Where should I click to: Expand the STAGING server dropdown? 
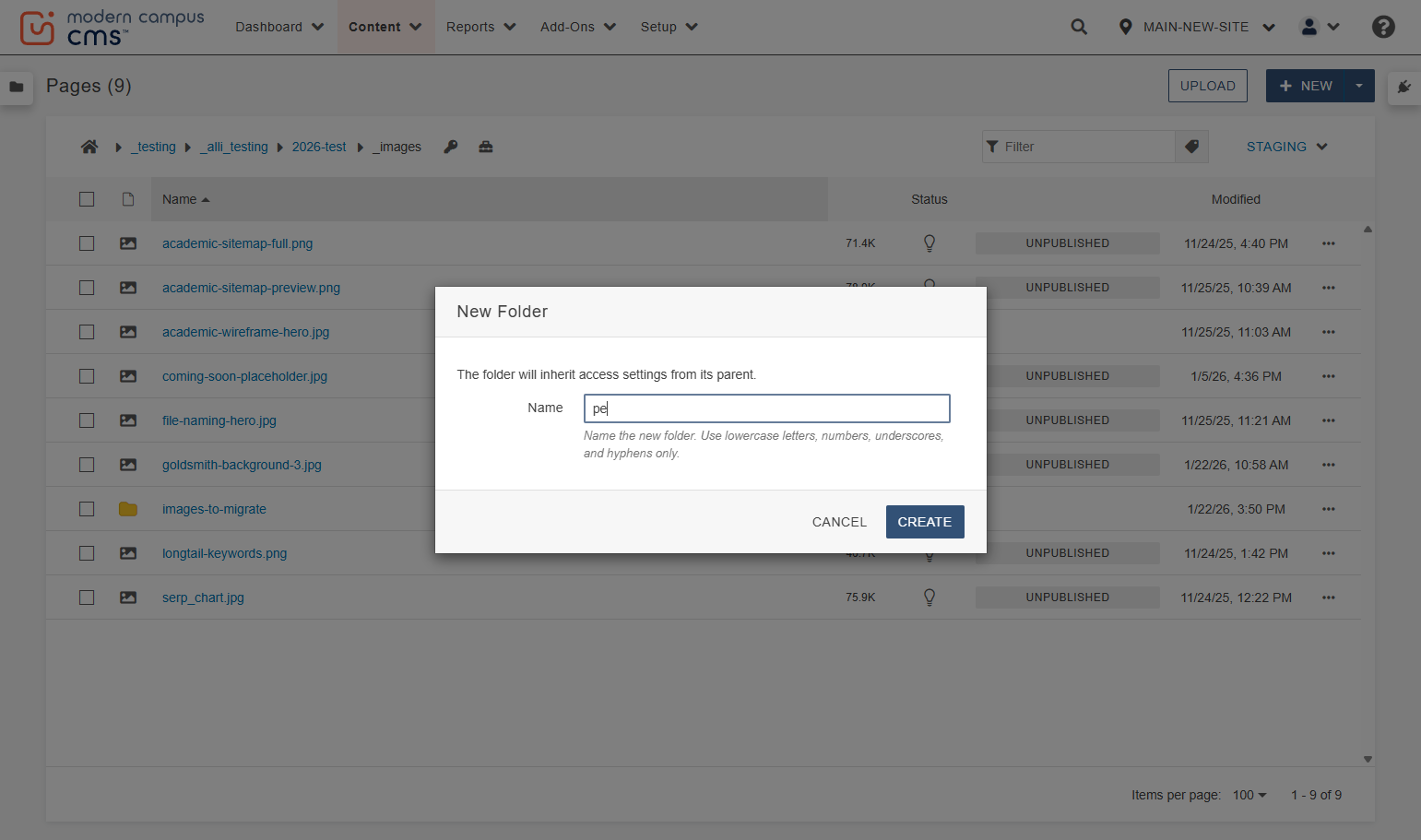(1286, 147)
